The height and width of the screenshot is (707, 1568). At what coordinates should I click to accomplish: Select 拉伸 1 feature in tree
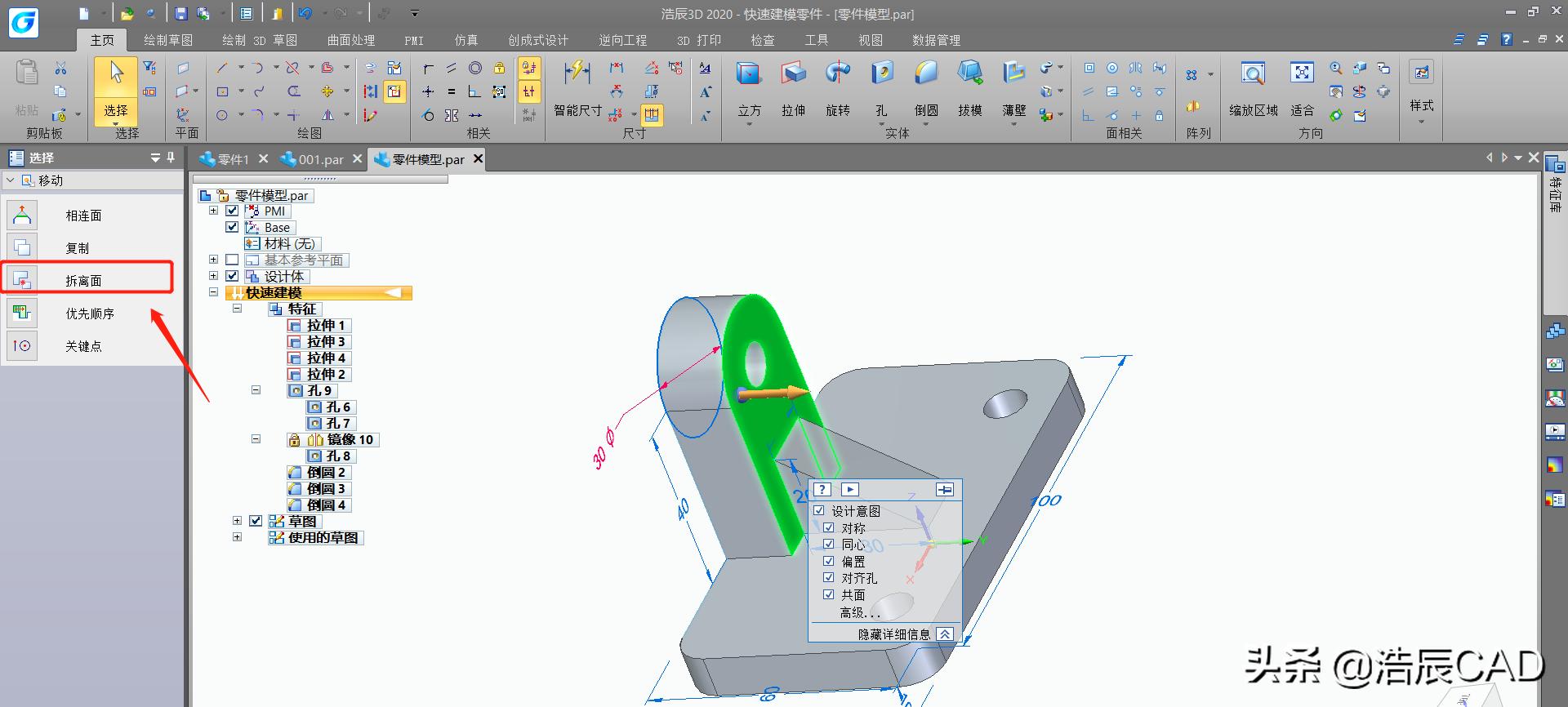pos(319,325)
